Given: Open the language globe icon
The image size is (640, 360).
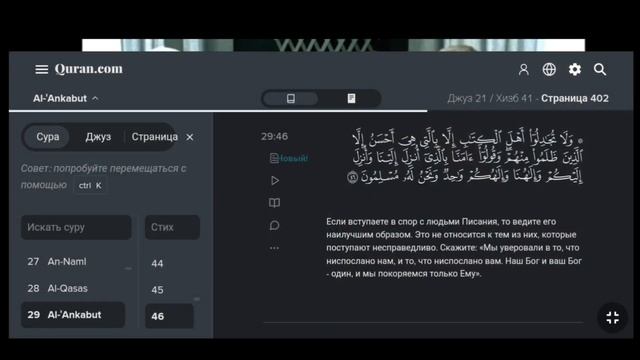Looking at the screenshot, I should click(549, 69).
